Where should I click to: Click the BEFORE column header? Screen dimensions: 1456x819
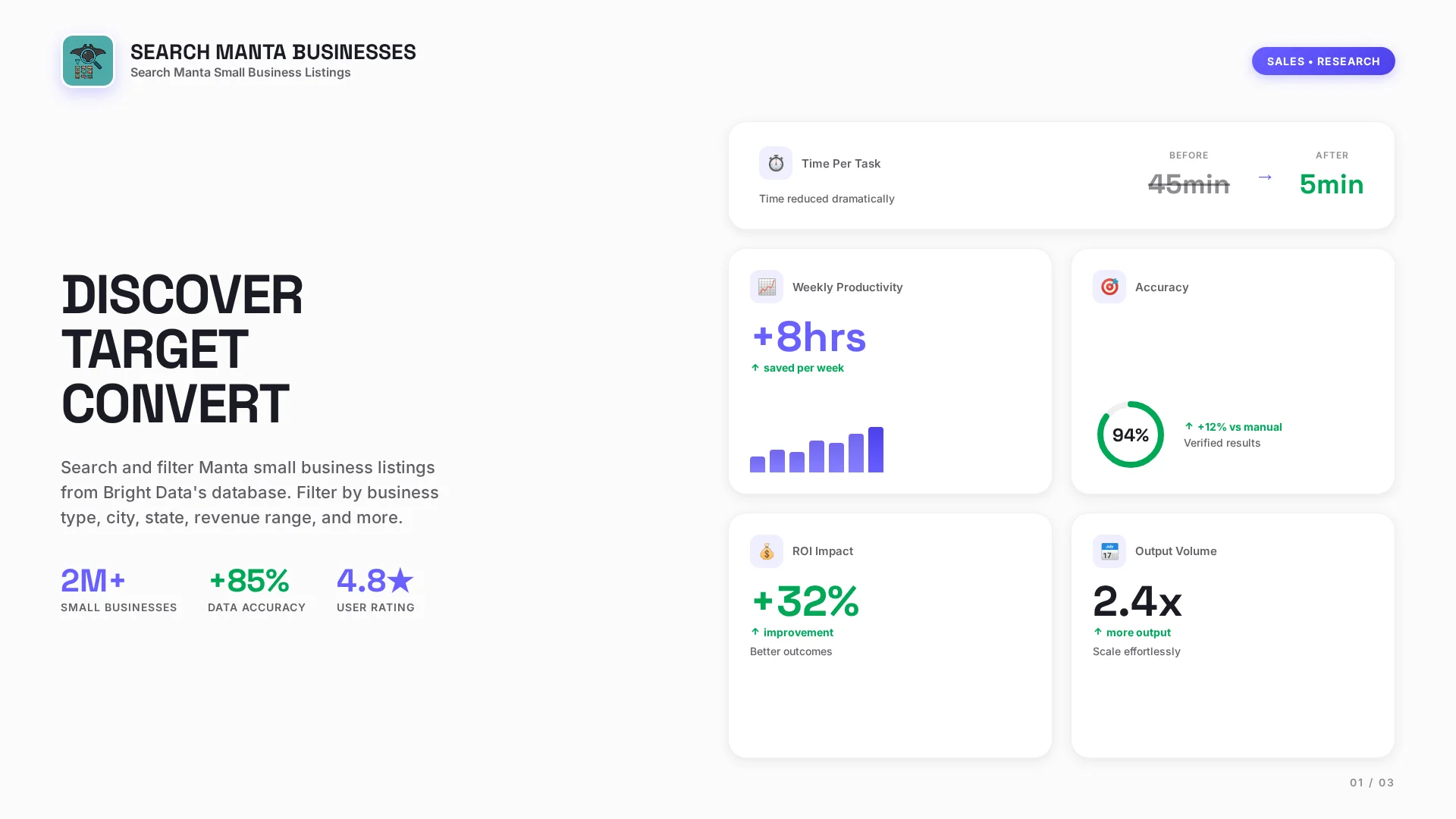pyautogui.click(x=1188, y=155)
